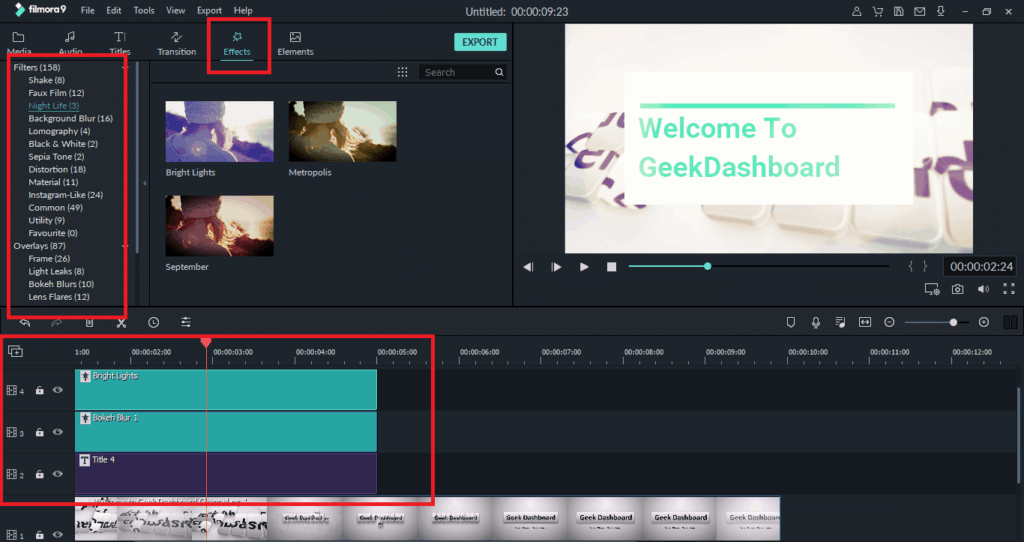Toggle lock on track 2
The height and width of the screenshot is (542, 1024).
(x=39, y=474)
